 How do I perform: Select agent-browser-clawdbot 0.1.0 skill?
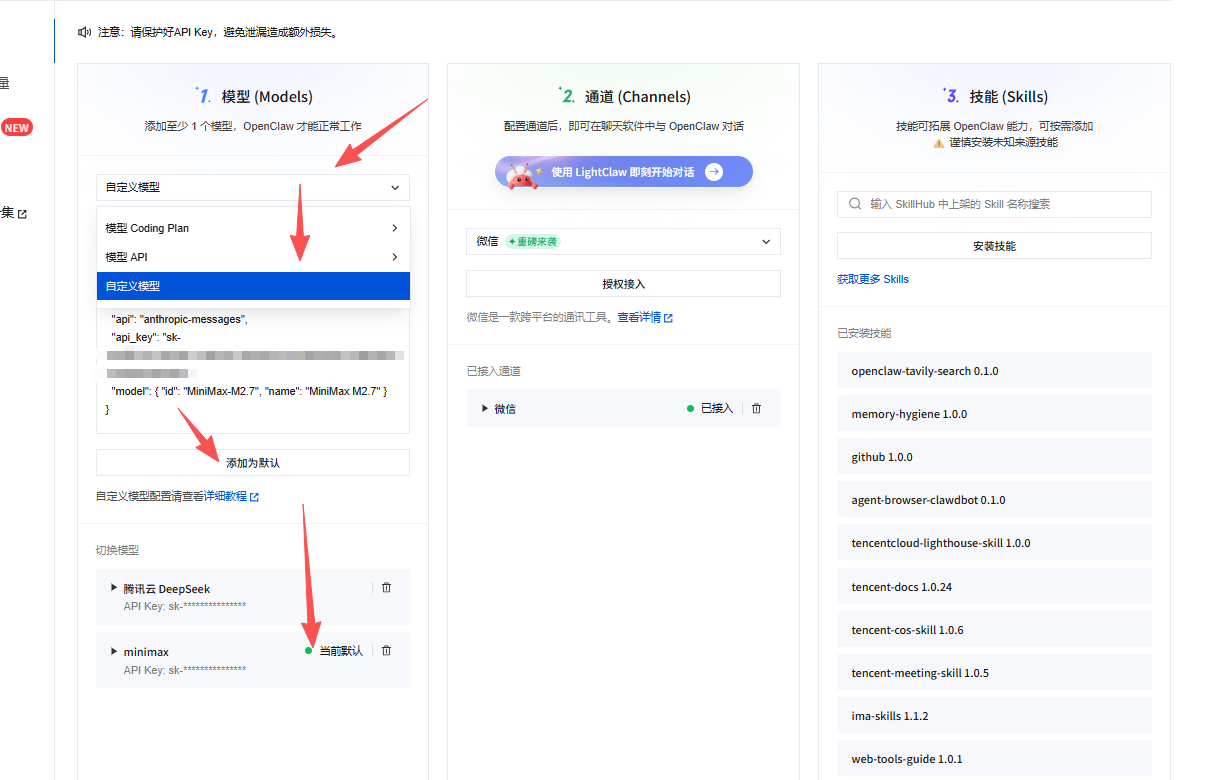point(994,499)
